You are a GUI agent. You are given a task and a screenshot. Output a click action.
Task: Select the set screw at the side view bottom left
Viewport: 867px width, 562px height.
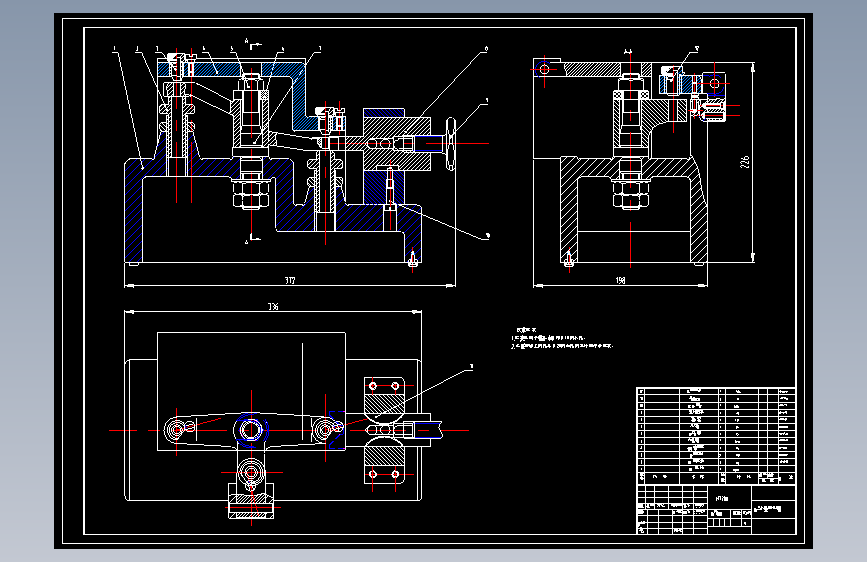coord(568,259)
